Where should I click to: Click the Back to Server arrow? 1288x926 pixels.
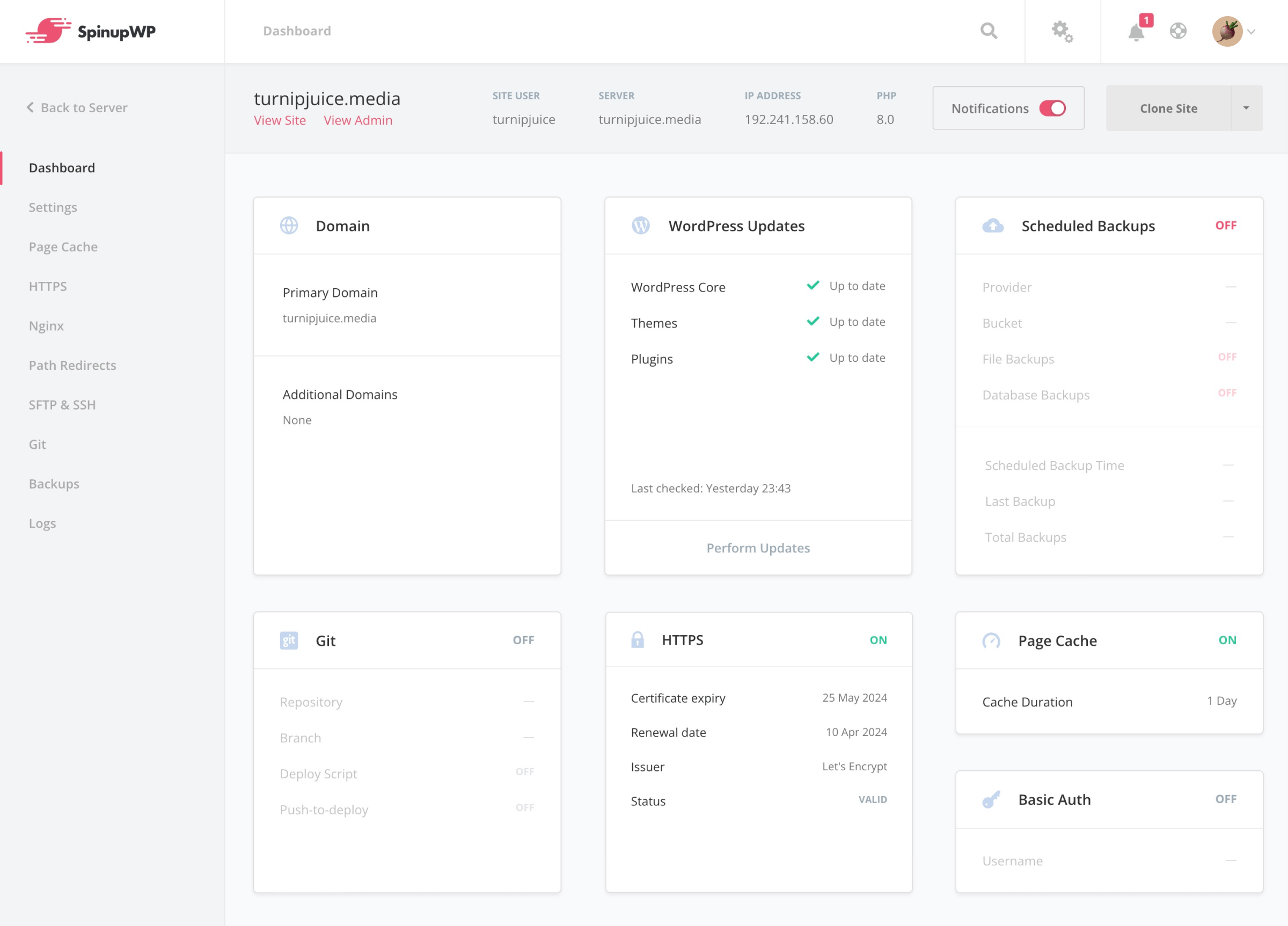pyautogui.click(x=30, y=107)
